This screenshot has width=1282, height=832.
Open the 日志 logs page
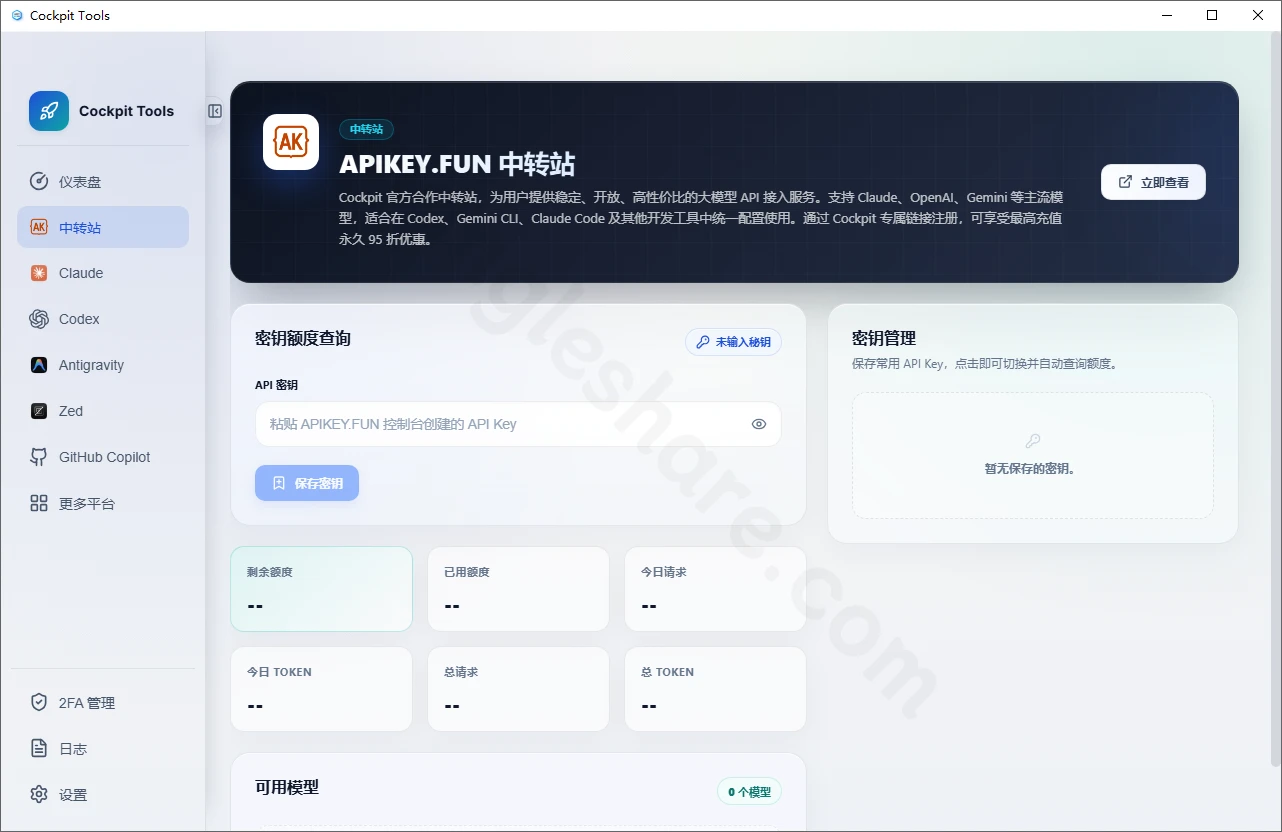pos(103,749)
